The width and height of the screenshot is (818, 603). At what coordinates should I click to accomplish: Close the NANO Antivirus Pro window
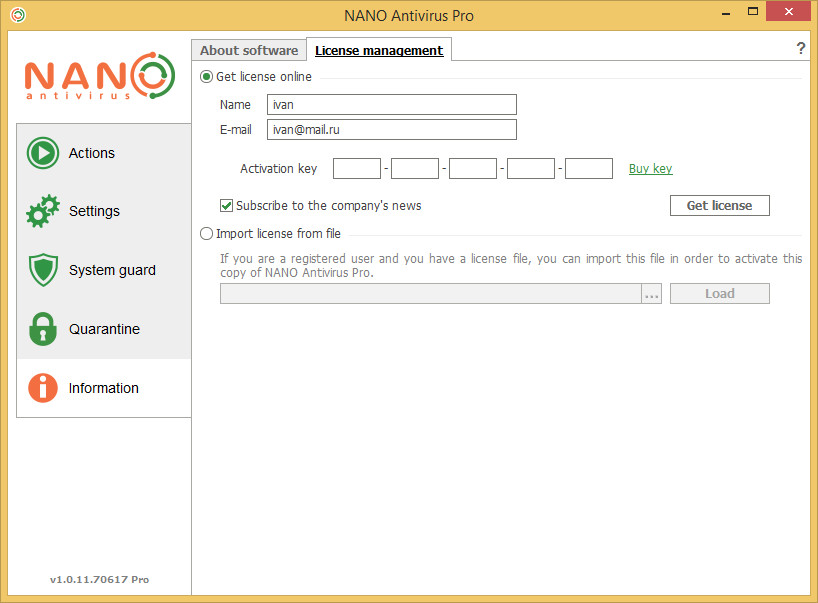tap(789, 11)
